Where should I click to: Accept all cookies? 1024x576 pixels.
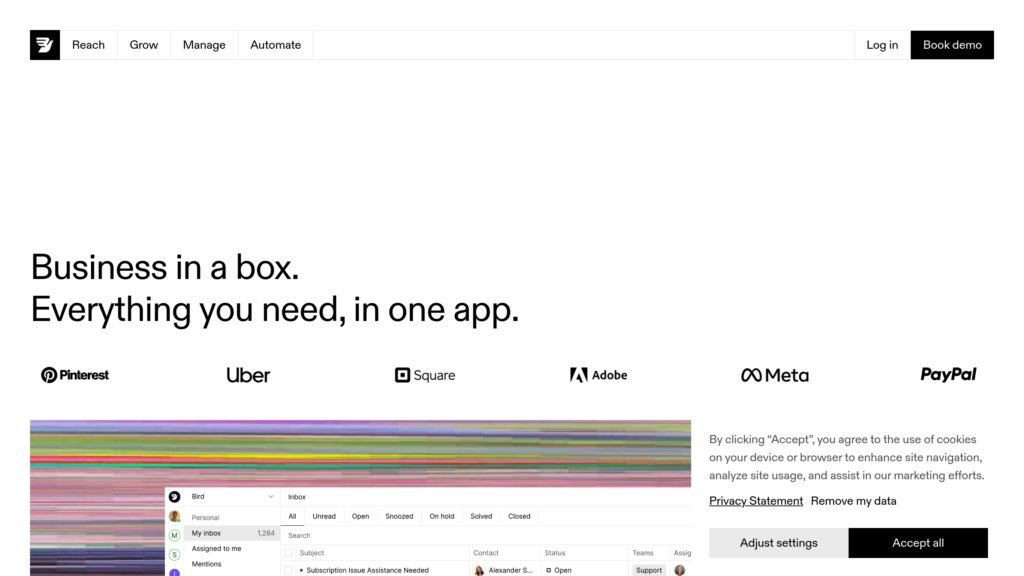click(x=917, y=543)
